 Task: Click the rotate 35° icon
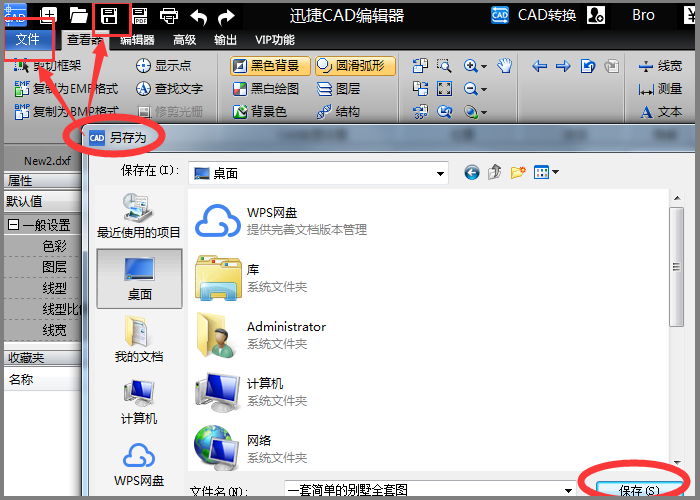421,112
